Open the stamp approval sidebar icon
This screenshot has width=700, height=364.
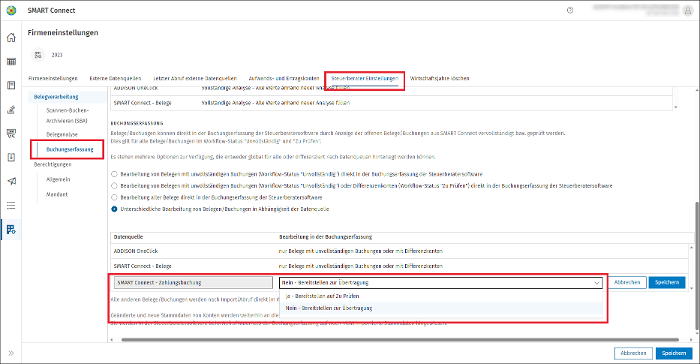pyautogui.click(x=11, y=109)
